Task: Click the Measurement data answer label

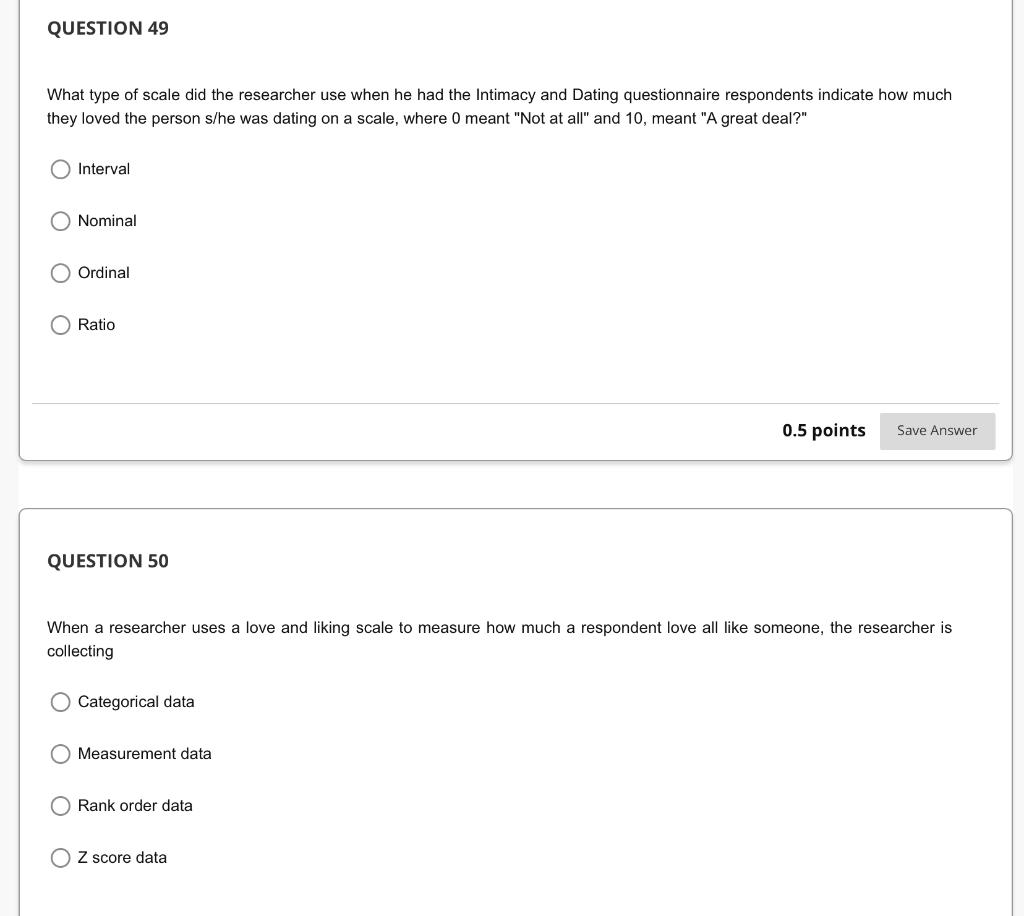Action: [144, 754]
